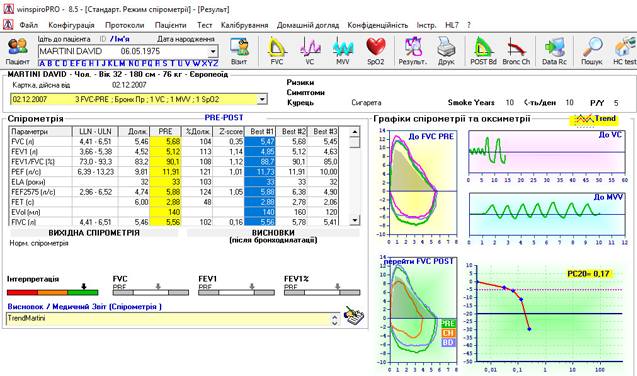Open the Протоколи menu
637x376 pixels.
click(124, 25)
